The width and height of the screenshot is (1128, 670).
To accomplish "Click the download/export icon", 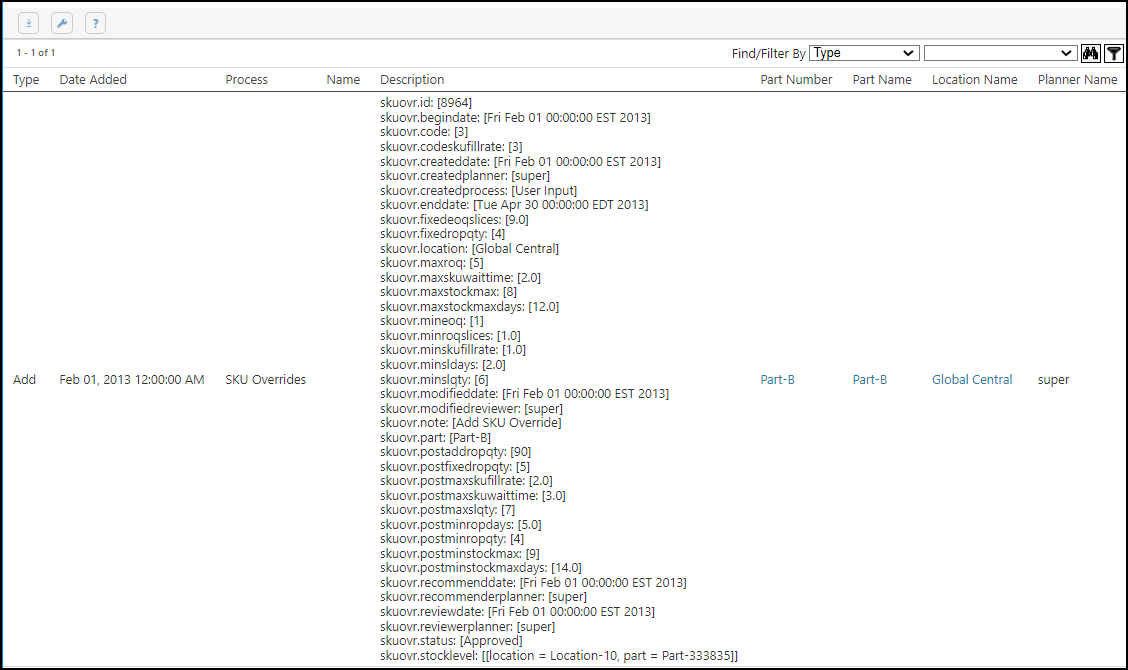I will pos(28,23).
